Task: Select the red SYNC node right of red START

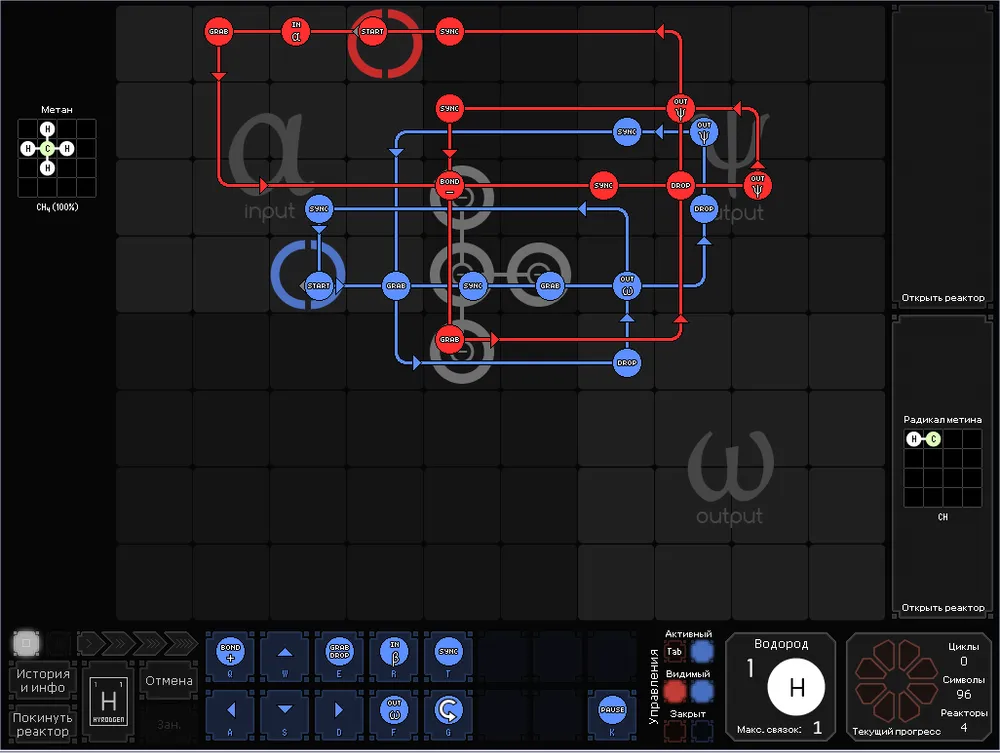Action: pyautogui.click(x=450, y=31)
